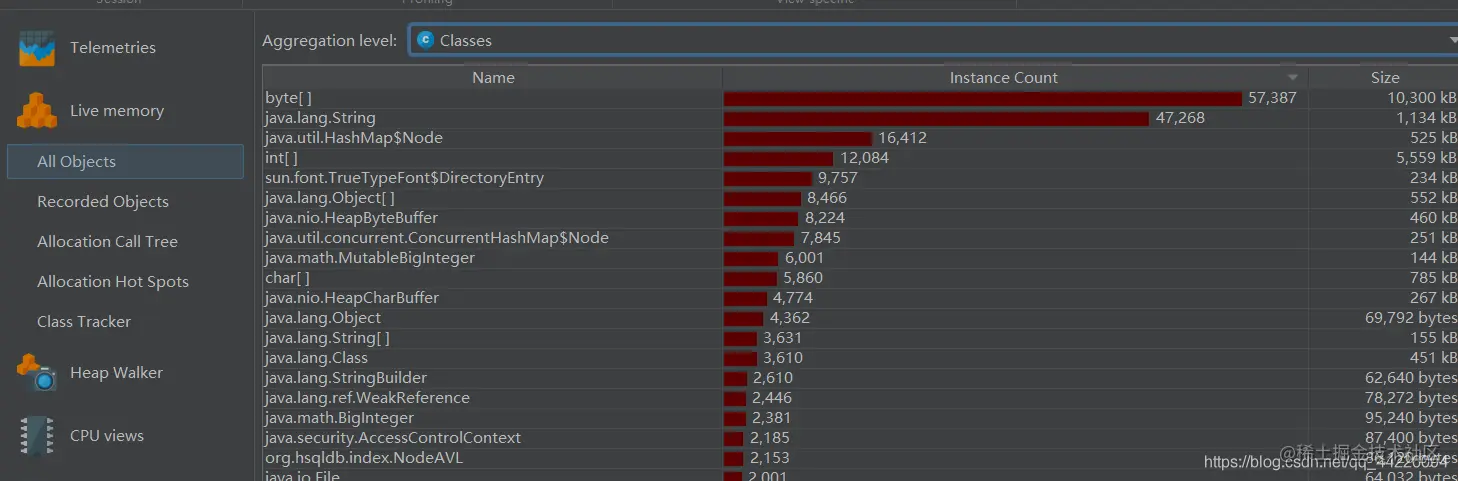The height and width of the screenshot is (481, 1458).
Task: Click the 10,300 kB size cell
Action: click(x=1421, y=98)
